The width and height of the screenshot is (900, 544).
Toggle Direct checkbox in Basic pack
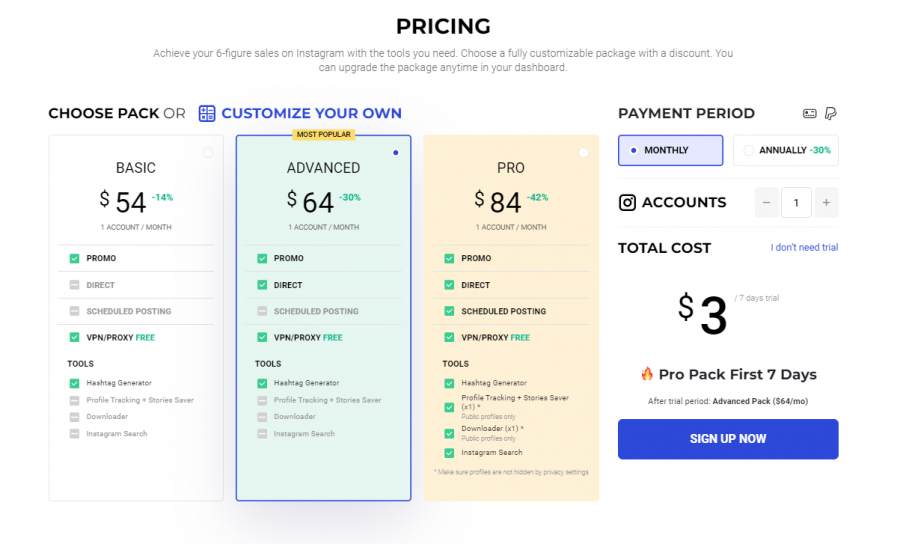74,285
